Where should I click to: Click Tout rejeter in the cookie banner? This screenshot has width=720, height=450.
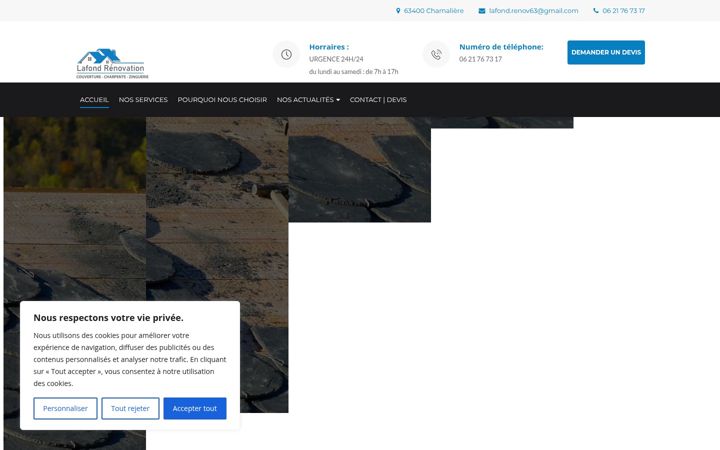pos(130,408)
